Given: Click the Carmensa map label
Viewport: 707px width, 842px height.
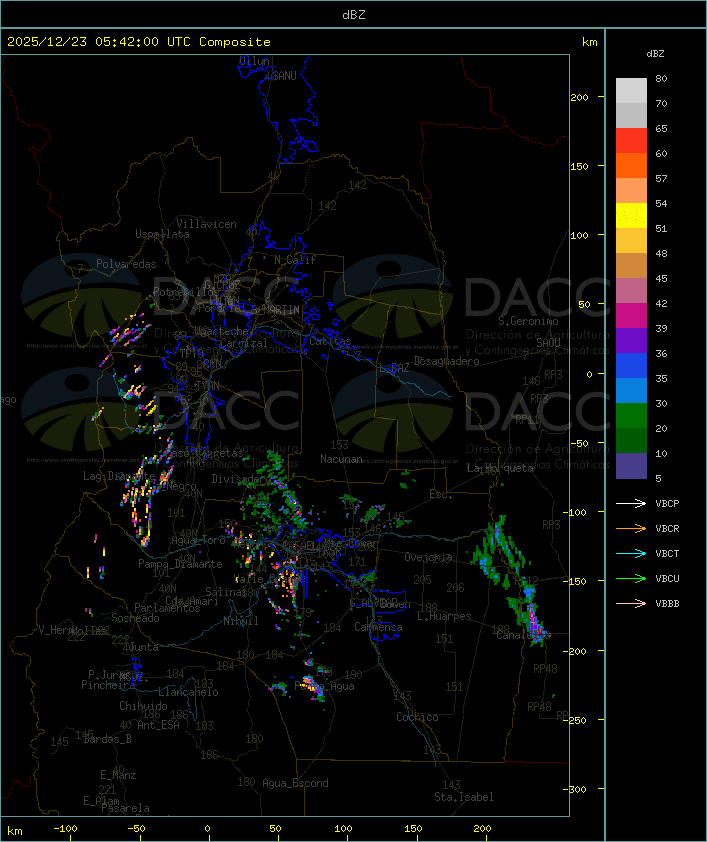Looking at the screenshot, I should tap(378, 627).
